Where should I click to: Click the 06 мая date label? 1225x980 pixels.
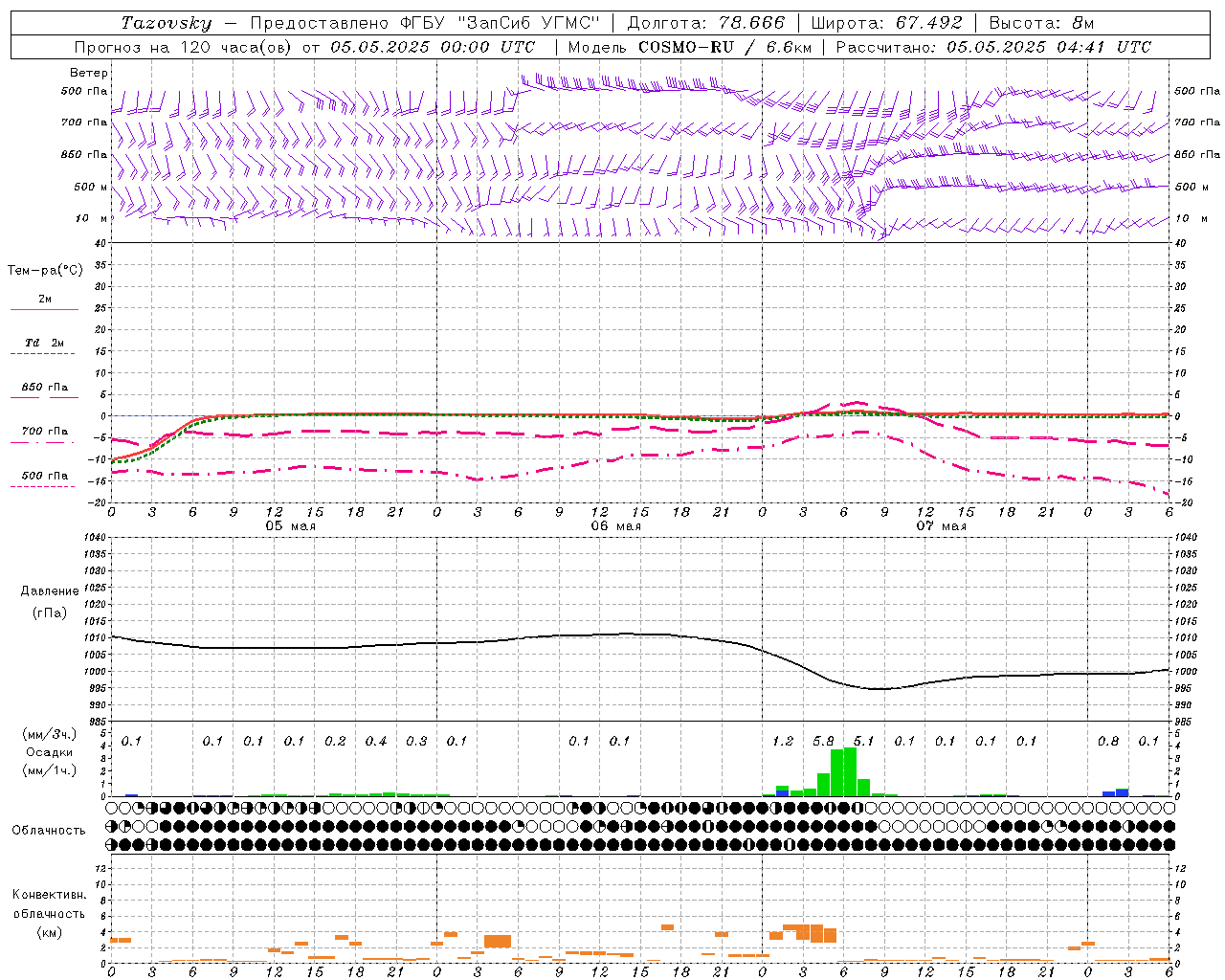615,526
